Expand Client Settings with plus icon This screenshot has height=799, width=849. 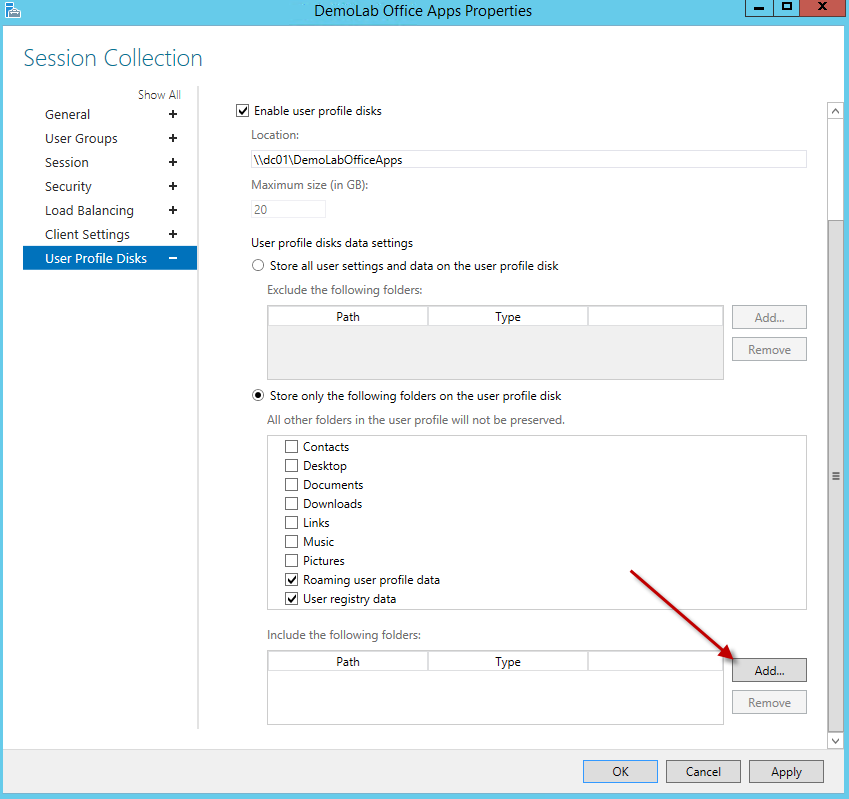(173, 235)
